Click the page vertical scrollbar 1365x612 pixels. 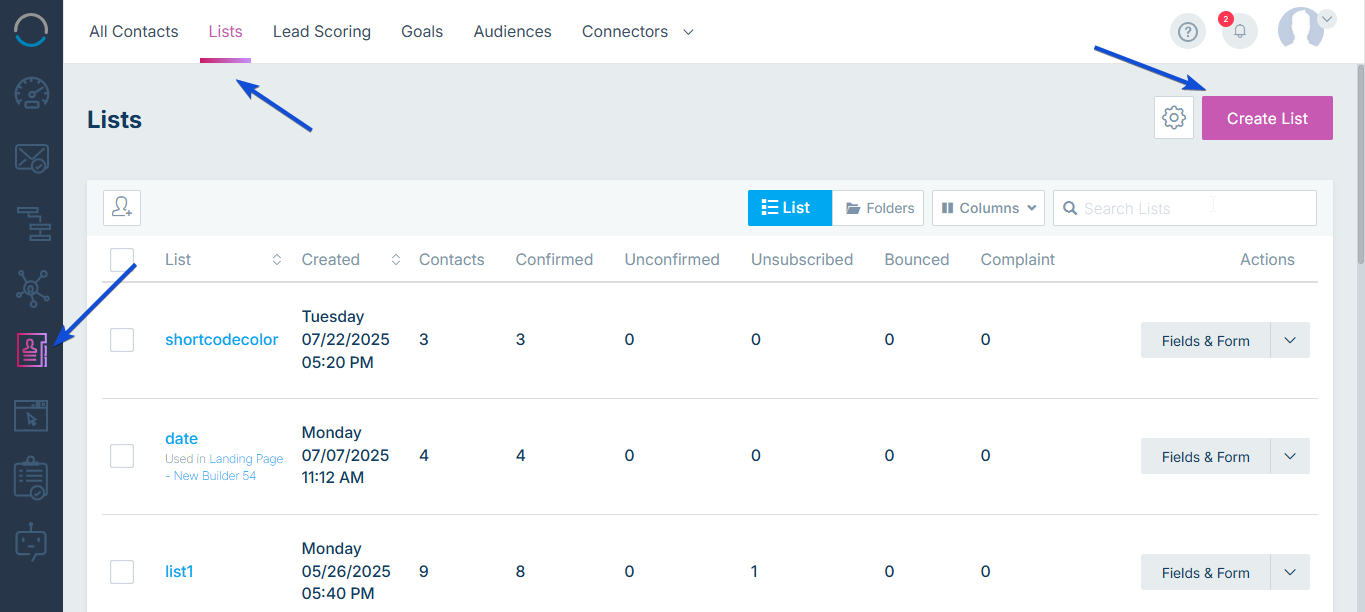coord(1359,165)
